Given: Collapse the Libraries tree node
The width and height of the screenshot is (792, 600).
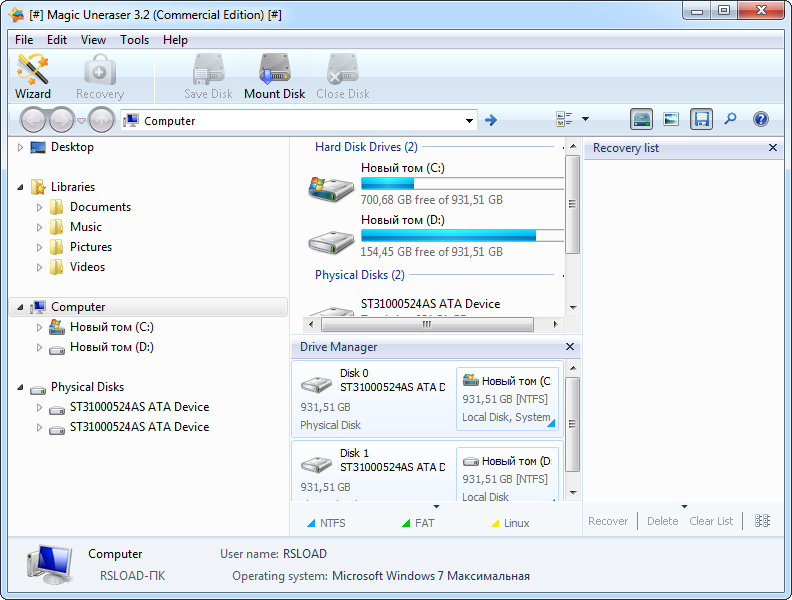Looking at the screenshot, I should click(x=20, y=187).
